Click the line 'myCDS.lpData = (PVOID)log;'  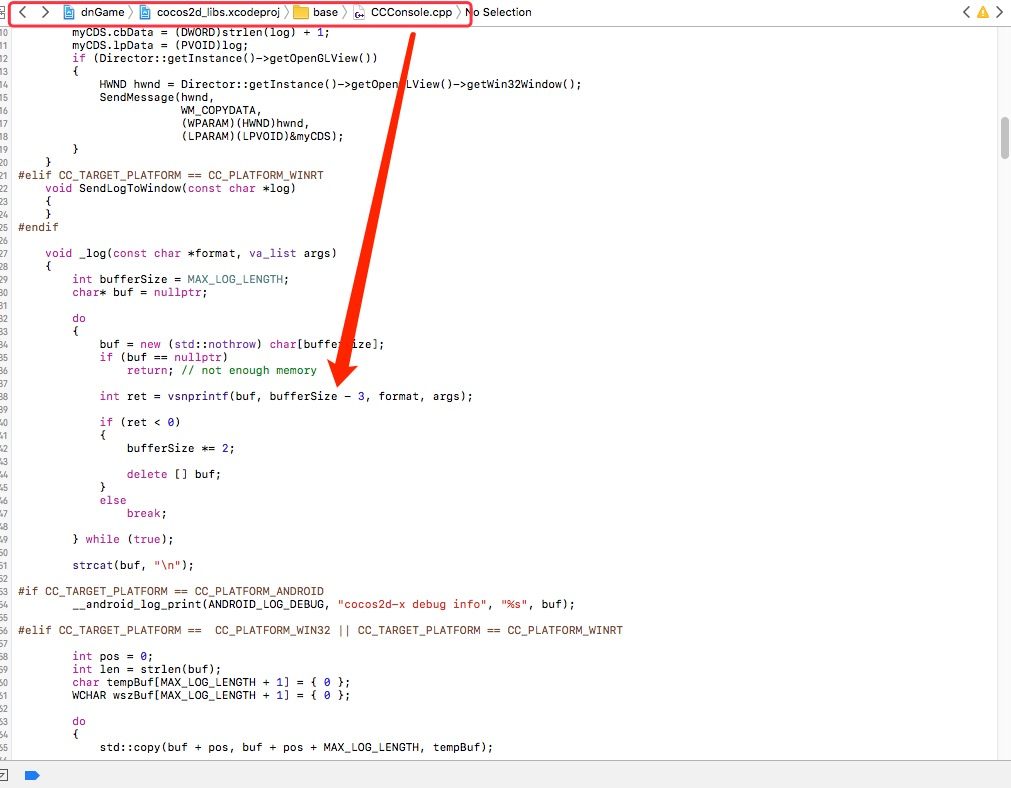coord(160,45)
